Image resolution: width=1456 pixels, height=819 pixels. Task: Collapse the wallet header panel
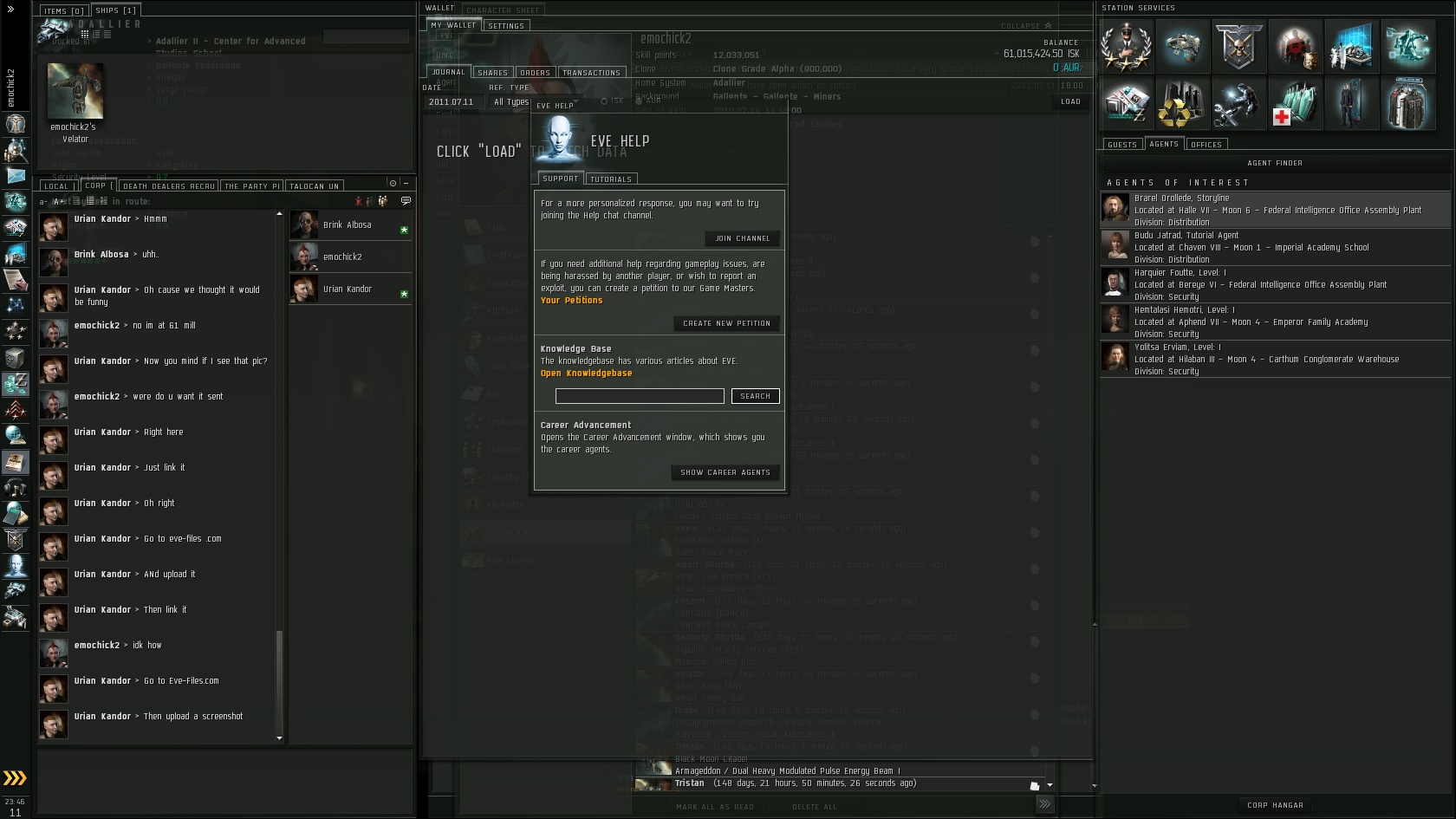tap(1026, 26)
